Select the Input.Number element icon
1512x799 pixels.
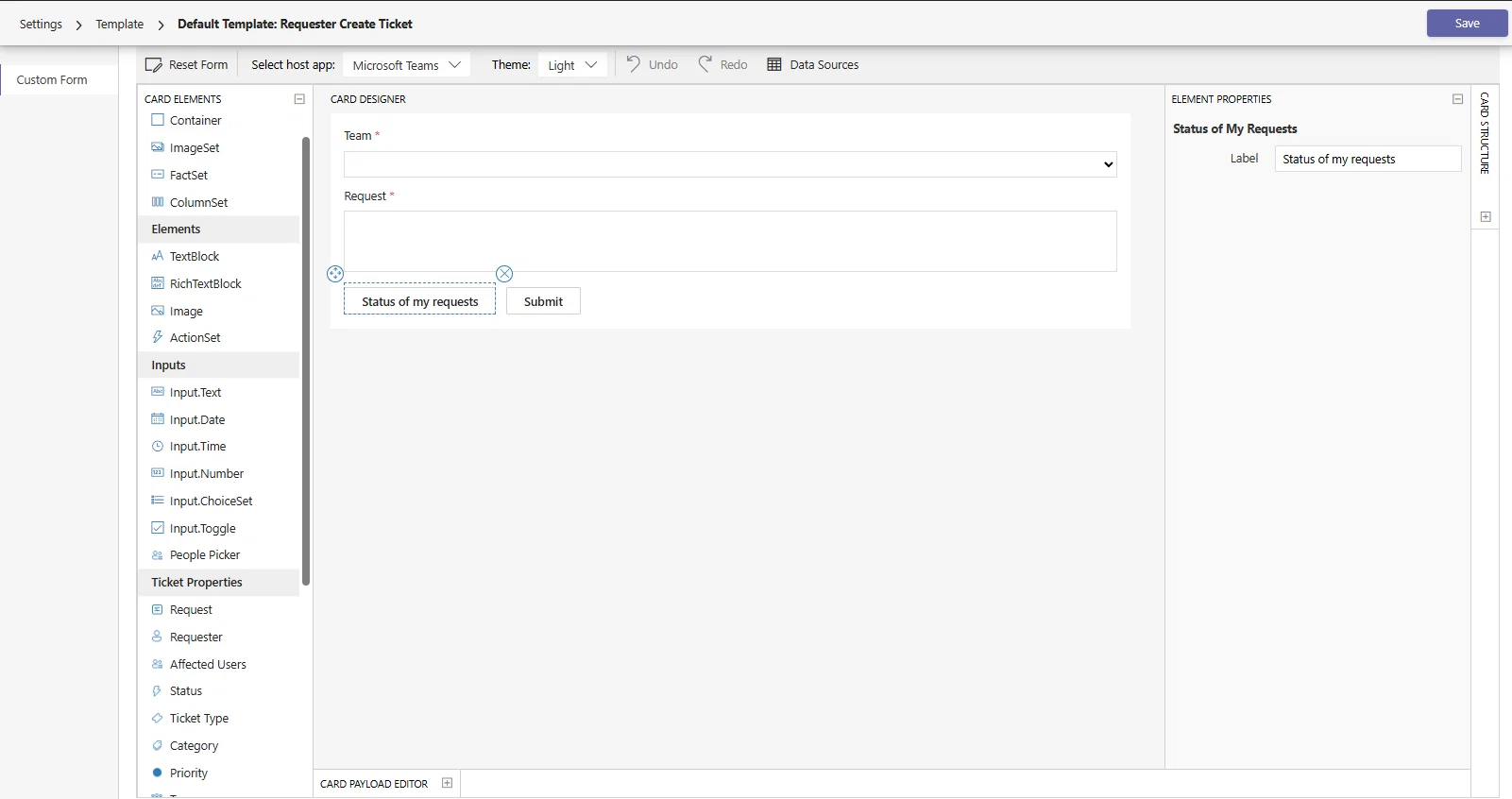pos(158,473)
